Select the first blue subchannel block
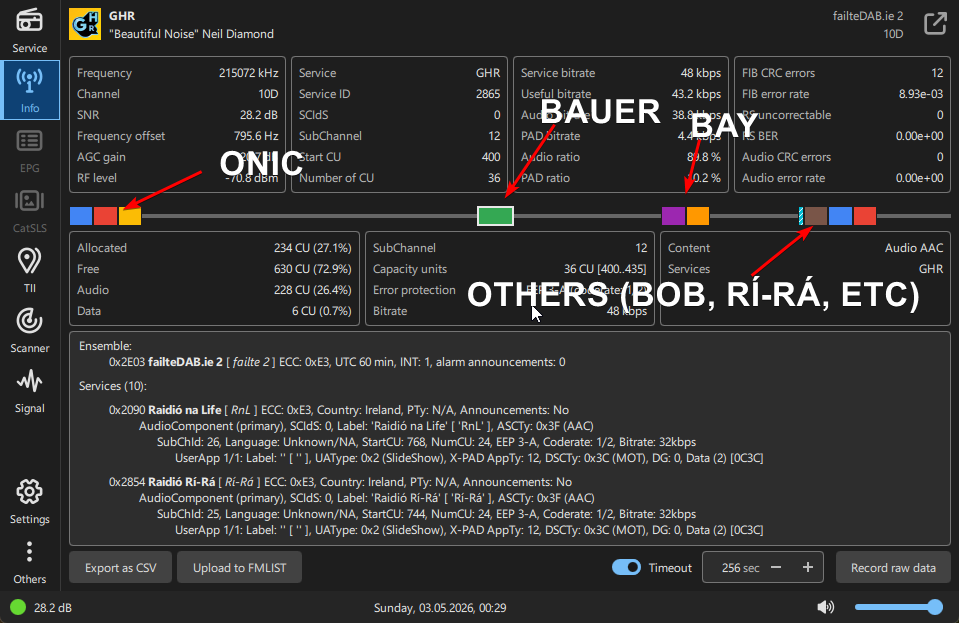Screen dimensions: 959x623 tap(81, 216)
